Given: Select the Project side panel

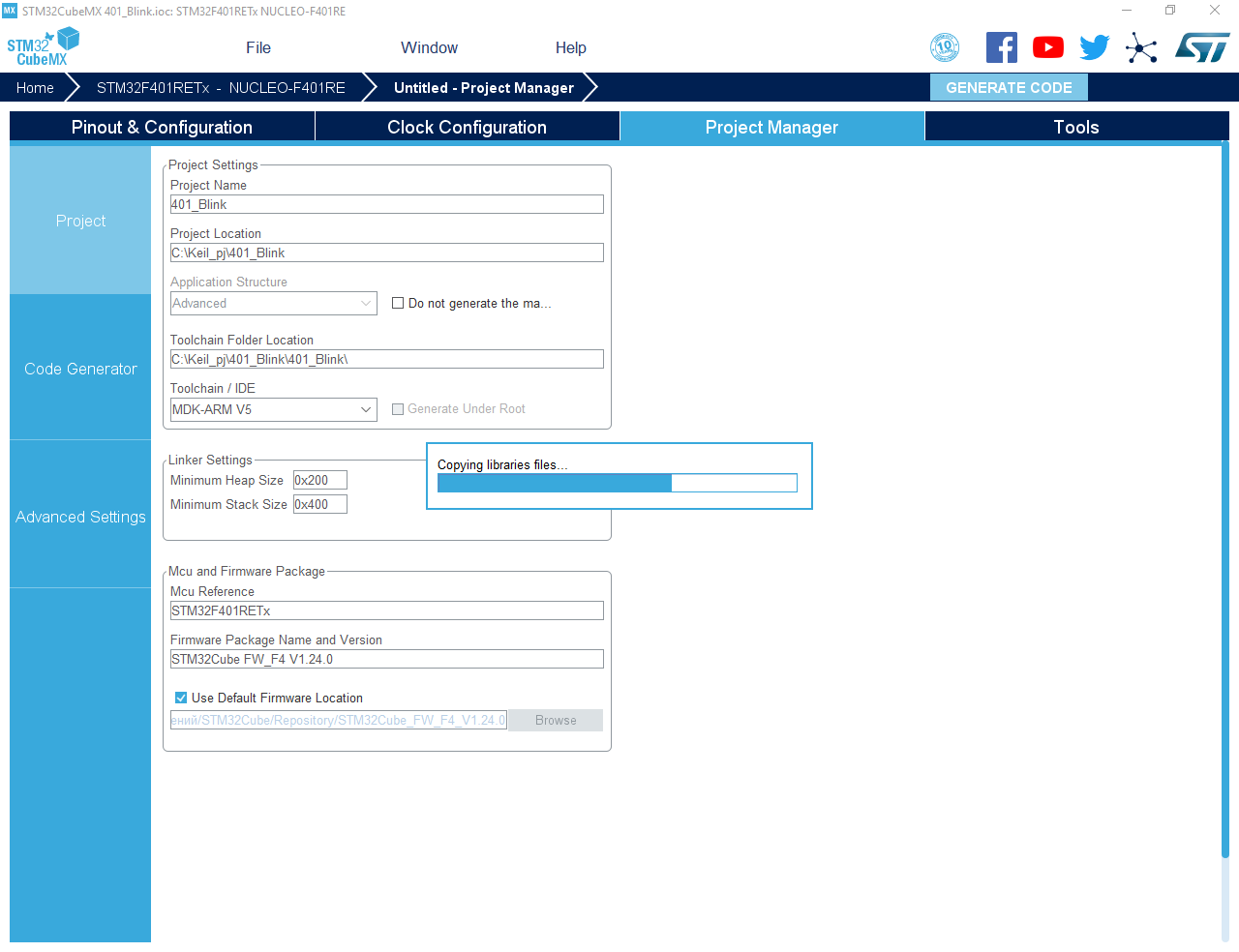Looking at the screenshot, I should coord(80,221).
